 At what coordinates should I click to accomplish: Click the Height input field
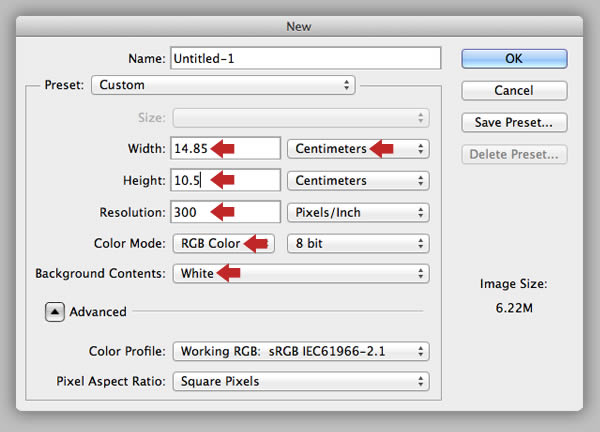coord(225,180)
